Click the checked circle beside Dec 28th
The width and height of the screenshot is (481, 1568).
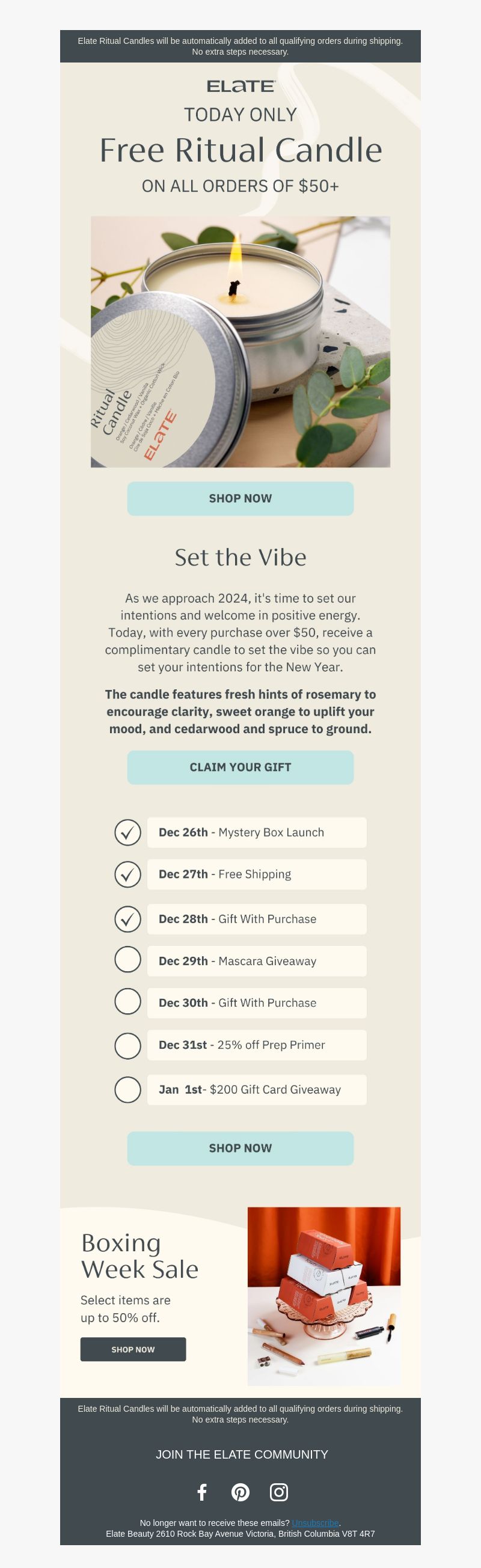128,919
